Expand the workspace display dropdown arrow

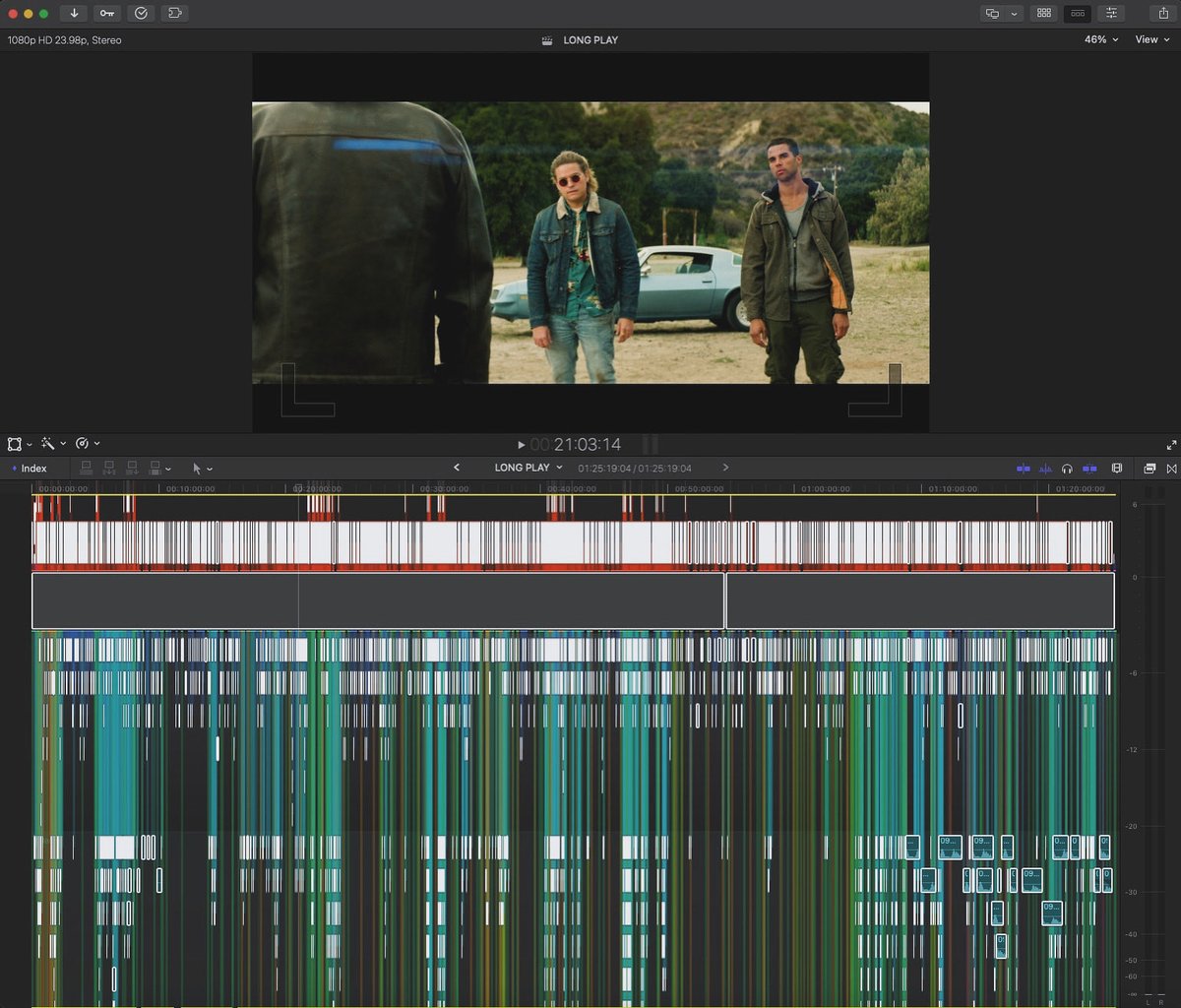1014,14
